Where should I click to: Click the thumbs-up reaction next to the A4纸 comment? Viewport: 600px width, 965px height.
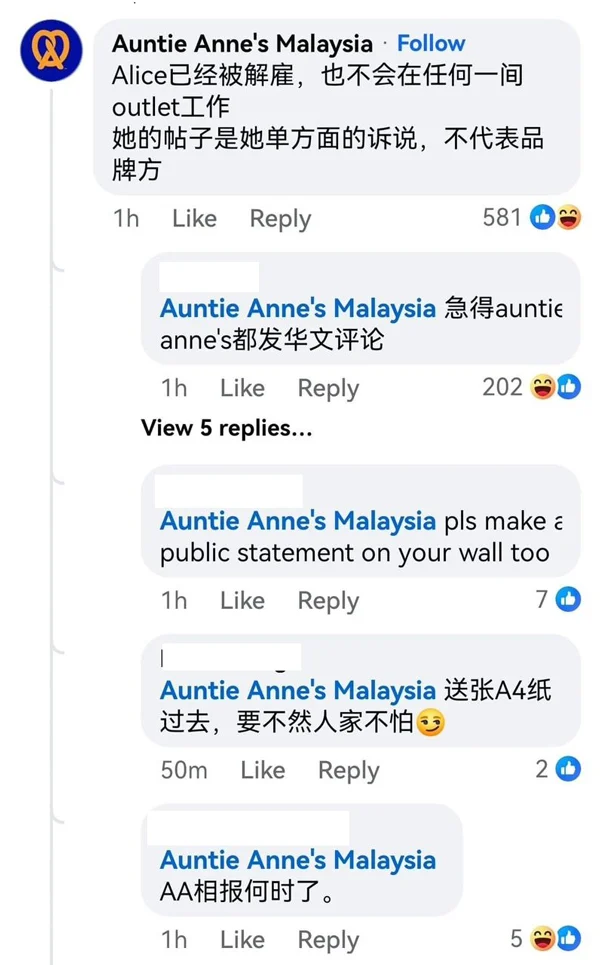point(570,768)
